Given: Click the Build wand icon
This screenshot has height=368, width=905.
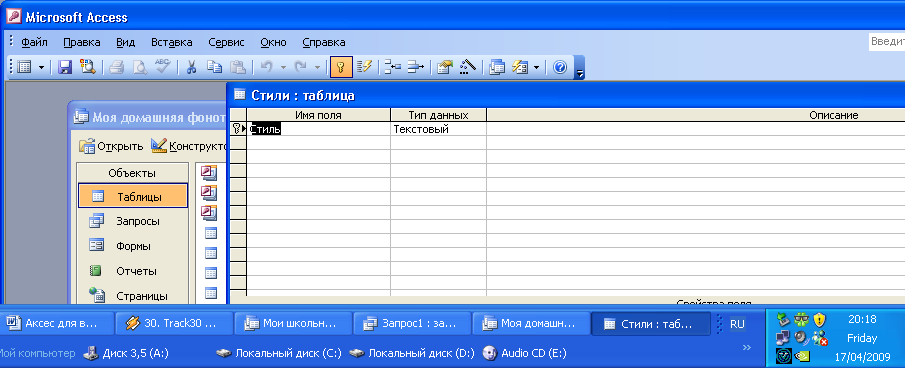Looking at the screenshot, I should pyautogui.click(x=468, y=67).
